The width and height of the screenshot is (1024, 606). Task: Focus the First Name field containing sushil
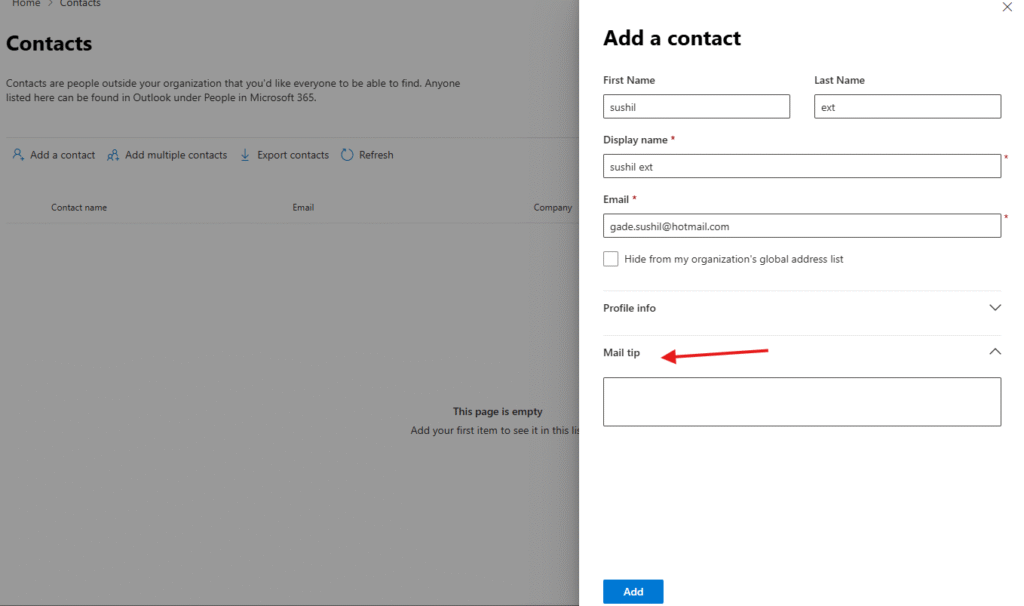click(x=696, y=107)
